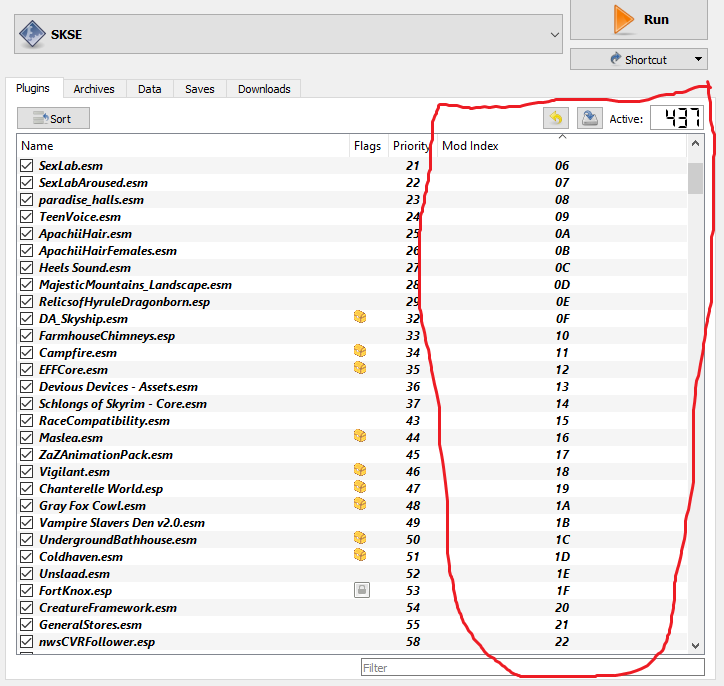Click mod index 1F cell
The height and width of the screenshot is (686, 724).
click(562, 590)
